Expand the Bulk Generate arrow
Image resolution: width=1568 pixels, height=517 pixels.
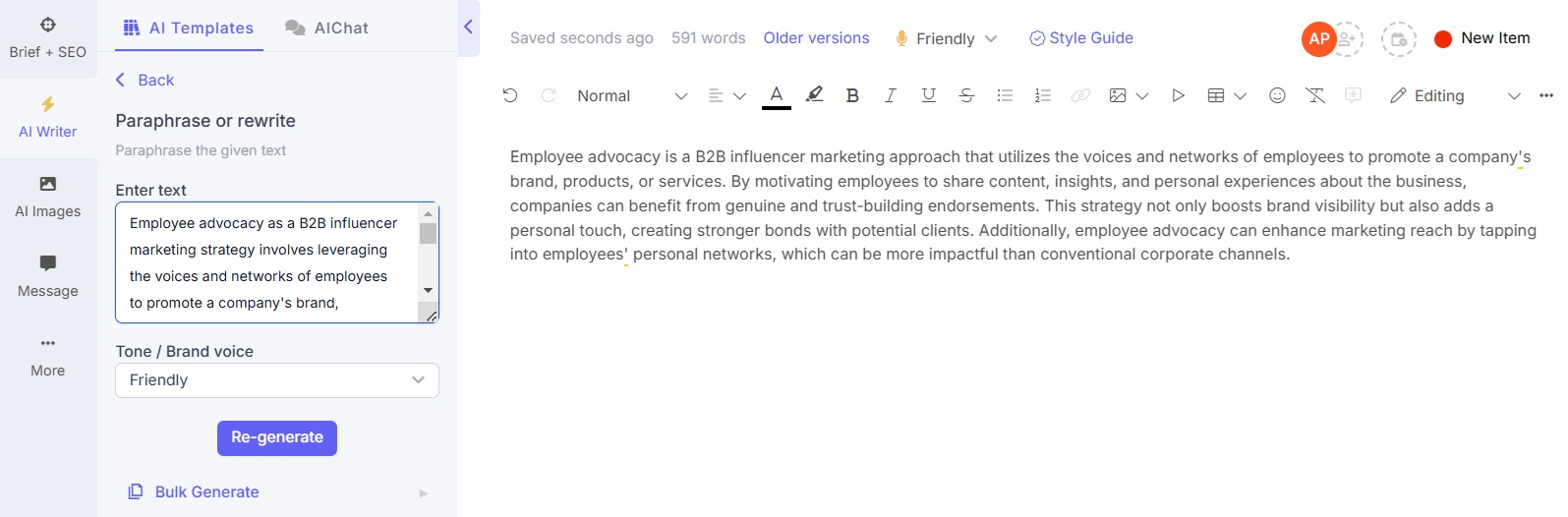click(424, 492)
